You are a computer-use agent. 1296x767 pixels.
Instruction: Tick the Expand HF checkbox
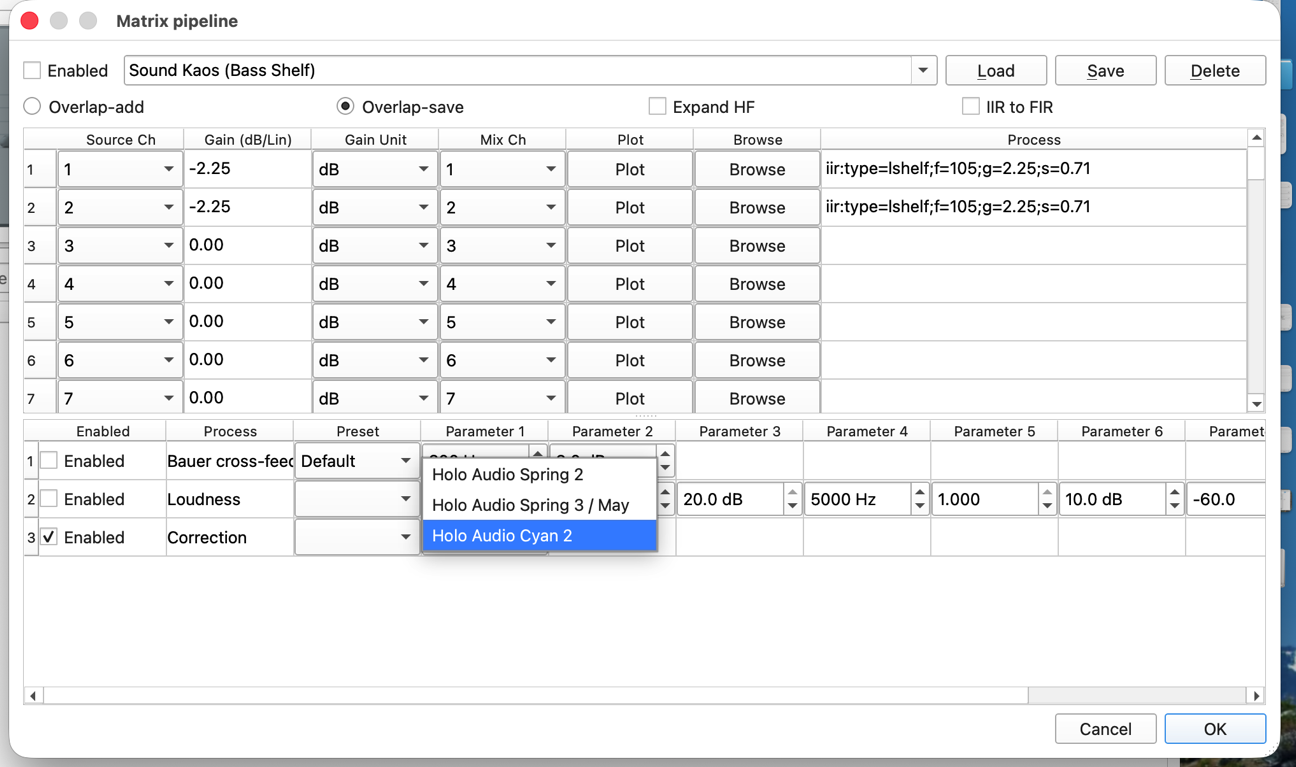point(657,107)
